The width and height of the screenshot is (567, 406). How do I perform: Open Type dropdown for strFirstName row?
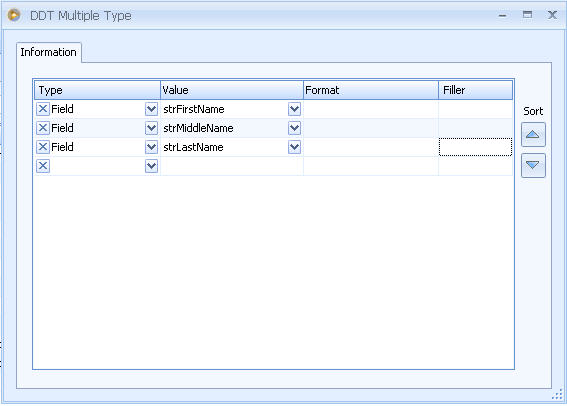click(151, 109)
